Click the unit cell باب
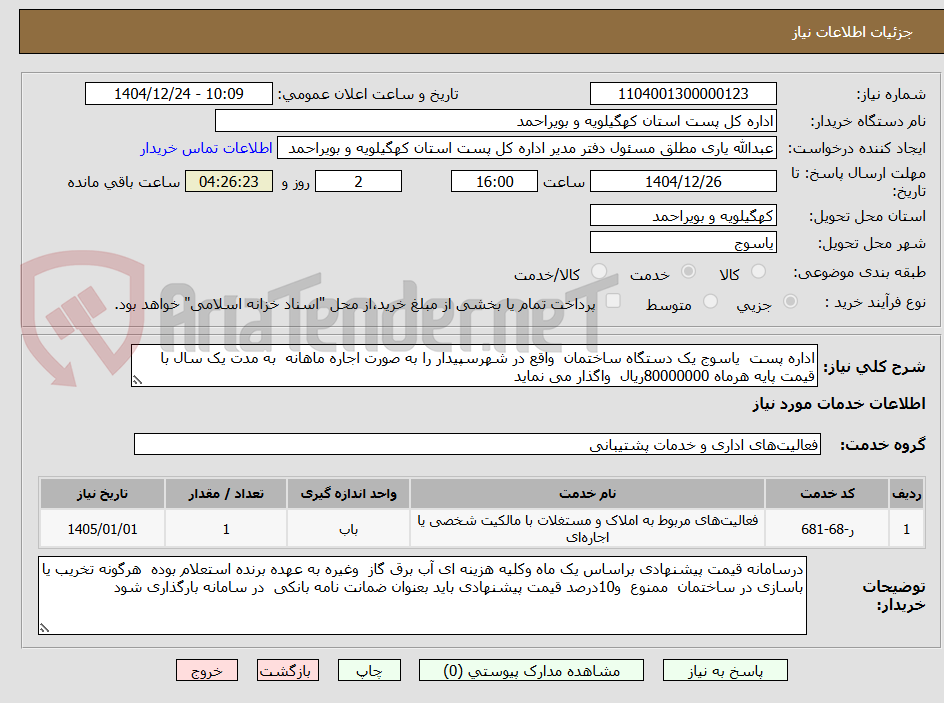This screenshot has height=703, width=944. pos(349,528)
